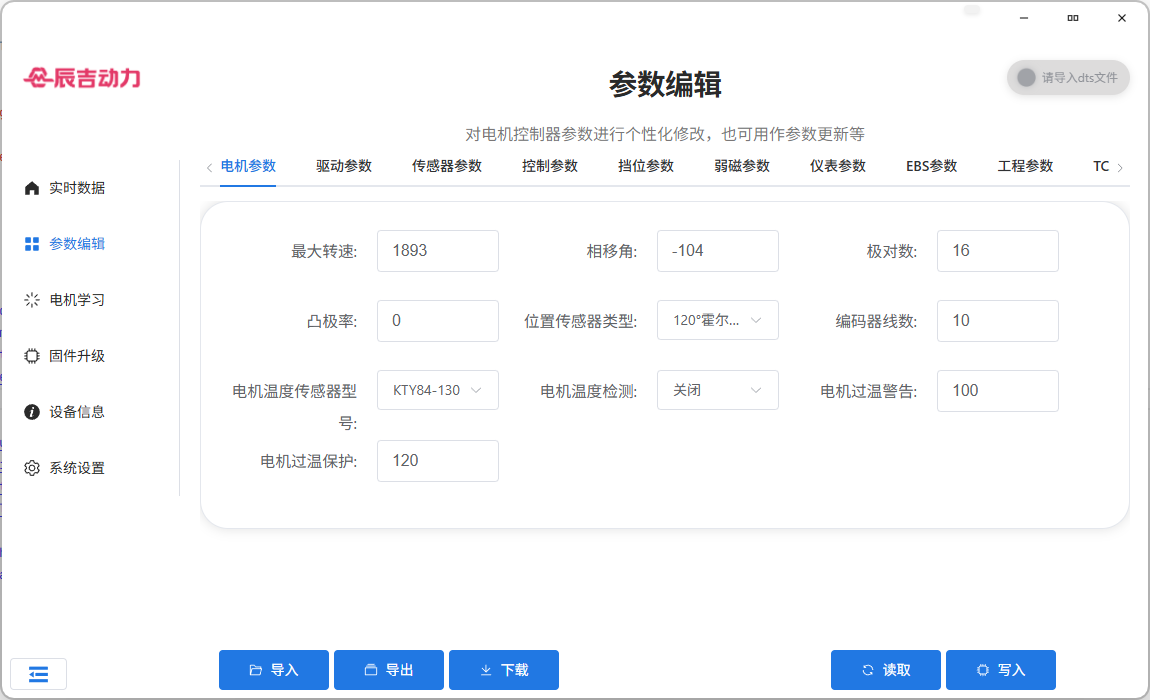Screen dimensions: 1150x700
Task: Click the grid icon beside 参数编辑
Action: (x=32, y=244)
